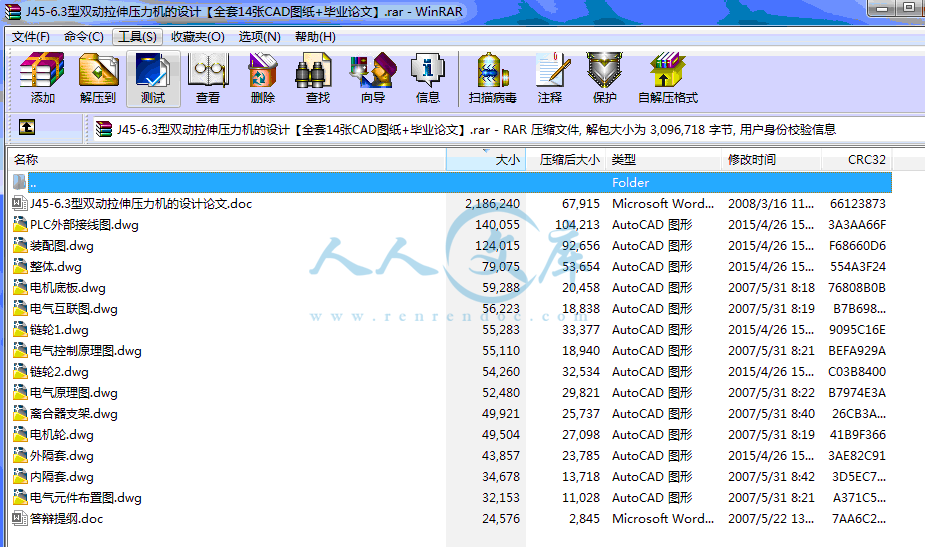
Task: Open the 收藏夹(O) menu
Action: (x=198, y=37)
